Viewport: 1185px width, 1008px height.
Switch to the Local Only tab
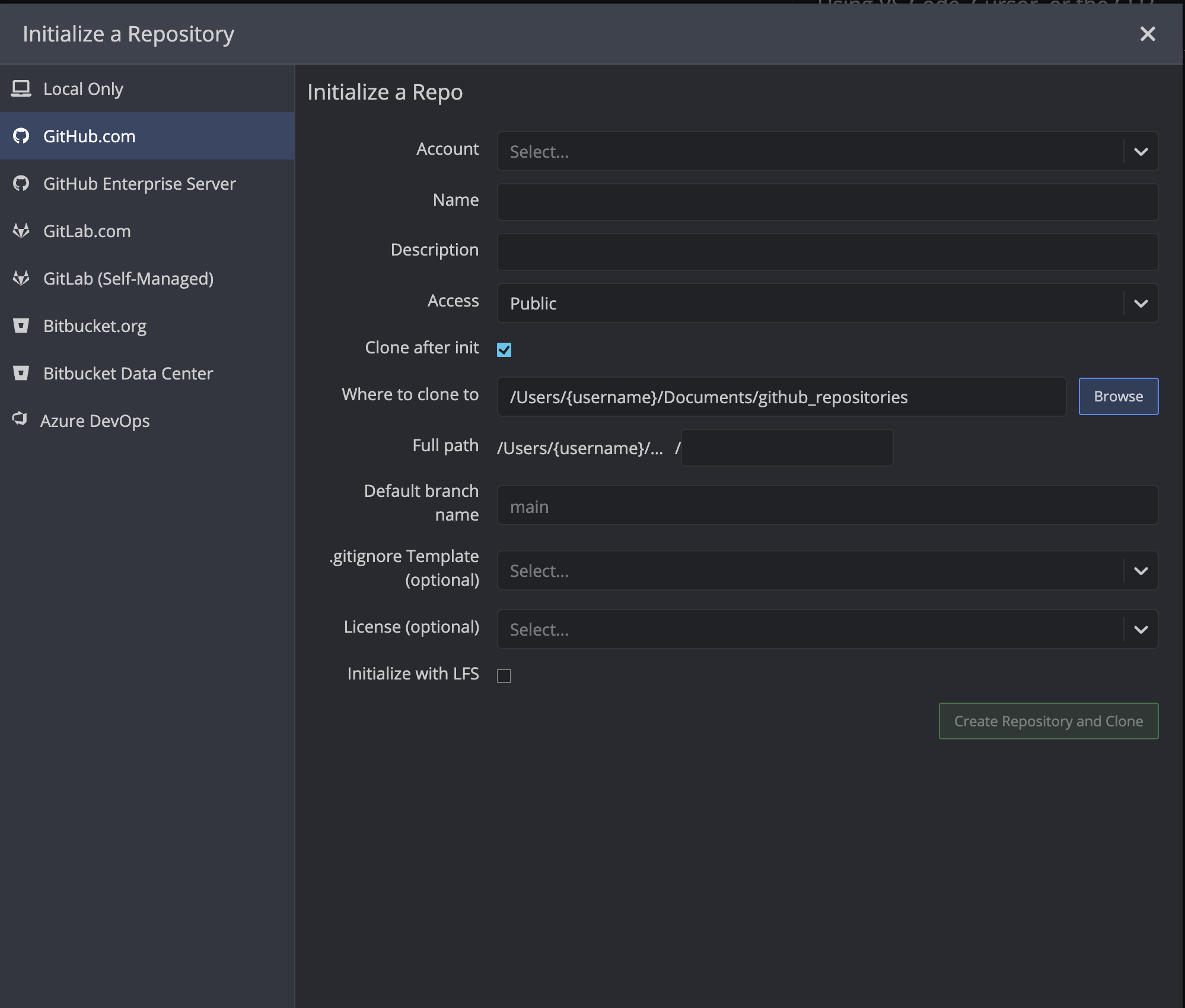click(x=83, y=89)
